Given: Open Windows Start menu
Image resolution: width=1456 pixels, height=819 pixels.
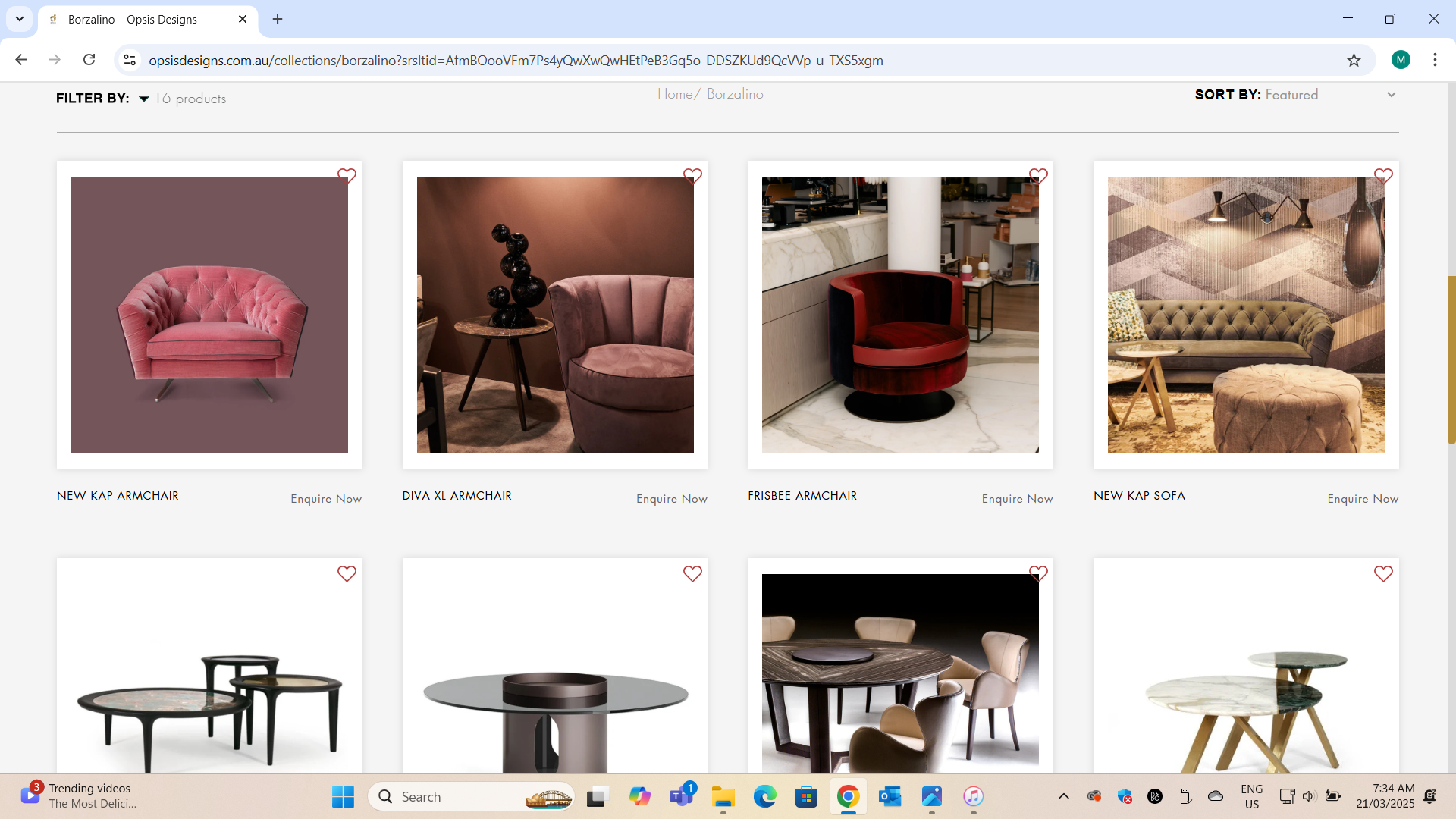Looking at the screenshot, I should pos(343,796).
